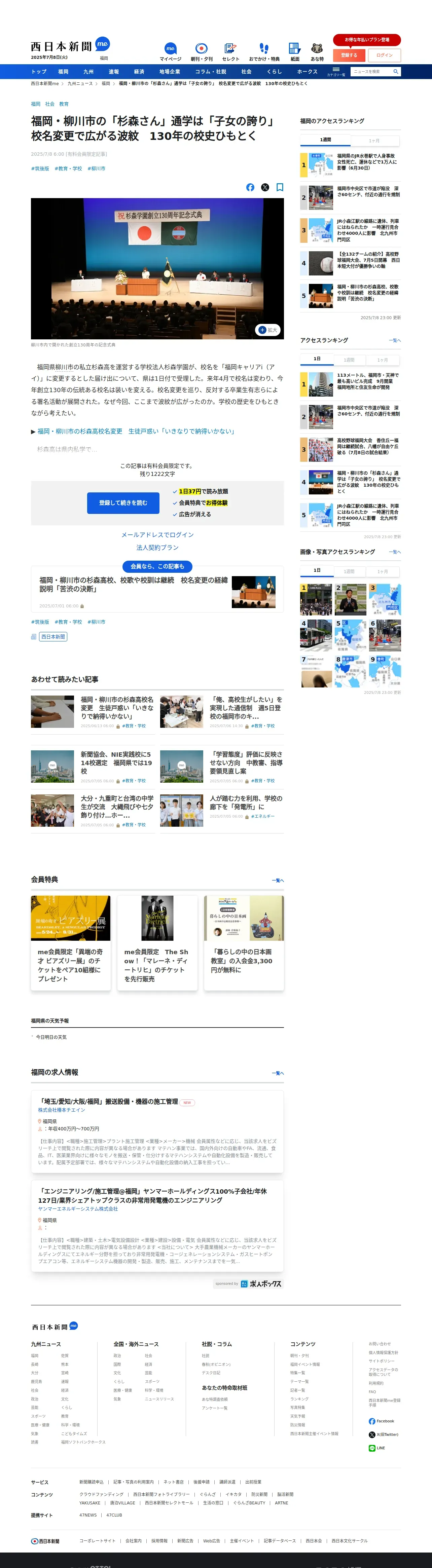Select トップ in the navigation bar
The width and height of the screenshot is (432, 1568).
[39, 72]
